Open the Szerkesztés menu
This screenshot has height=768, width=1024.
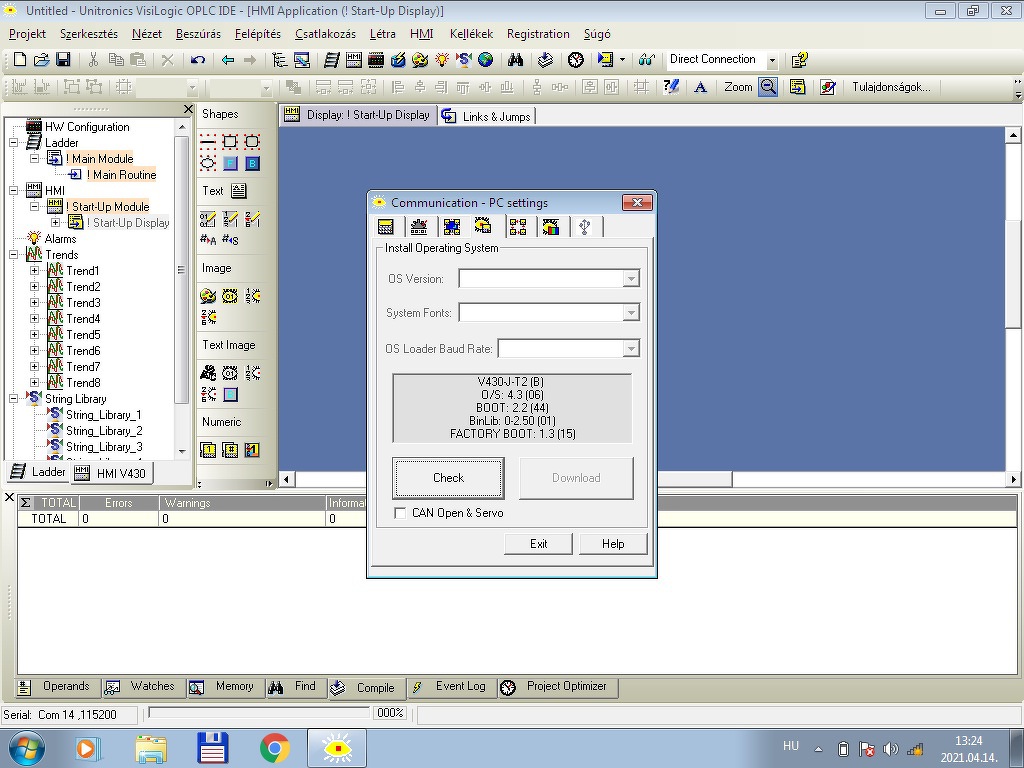coord(89,34)
